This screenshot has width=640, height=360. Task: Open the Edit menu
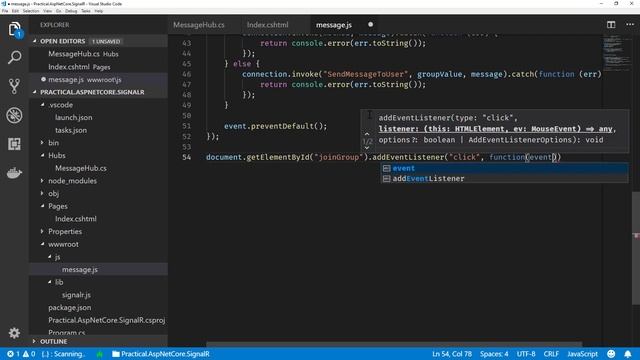(x=15, y=11)
